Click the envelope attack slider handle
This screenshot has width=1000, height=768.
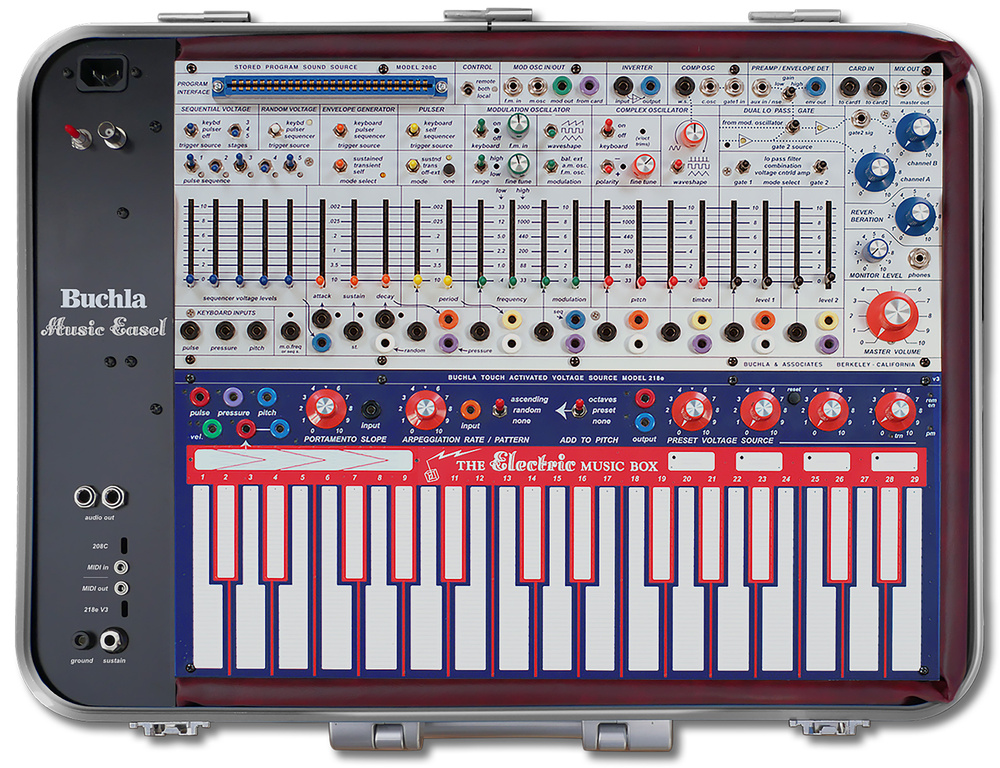[x=321, y=280]
